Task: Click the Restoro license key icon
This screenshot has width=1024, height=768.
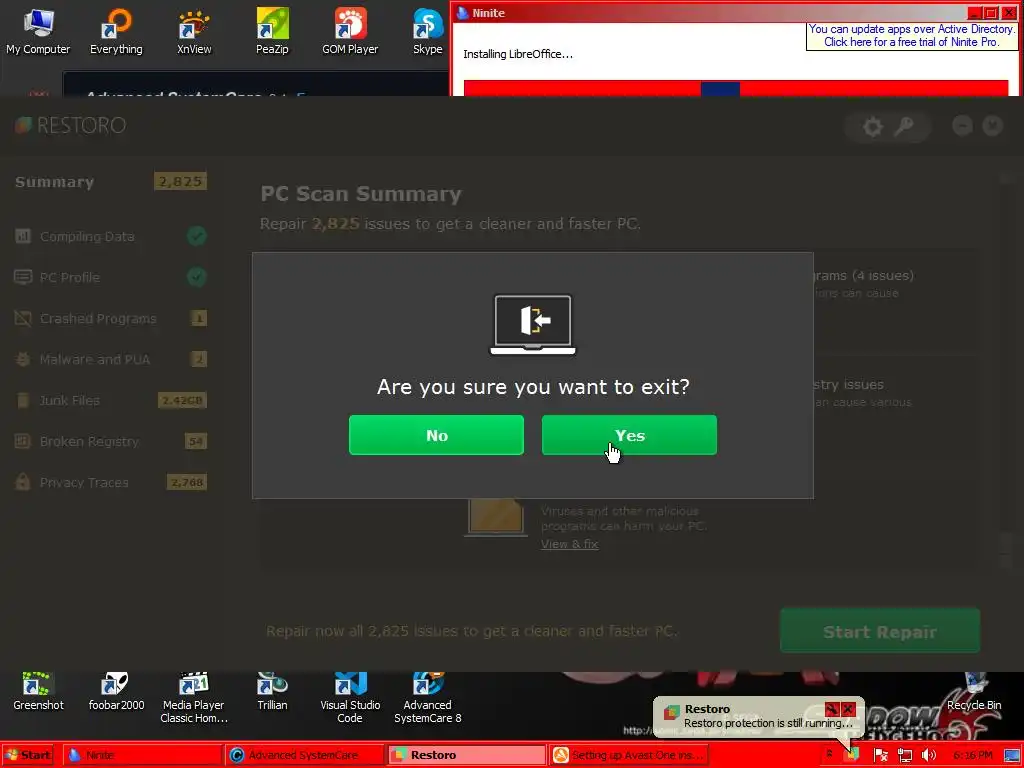Action: (x=904, y=126)
